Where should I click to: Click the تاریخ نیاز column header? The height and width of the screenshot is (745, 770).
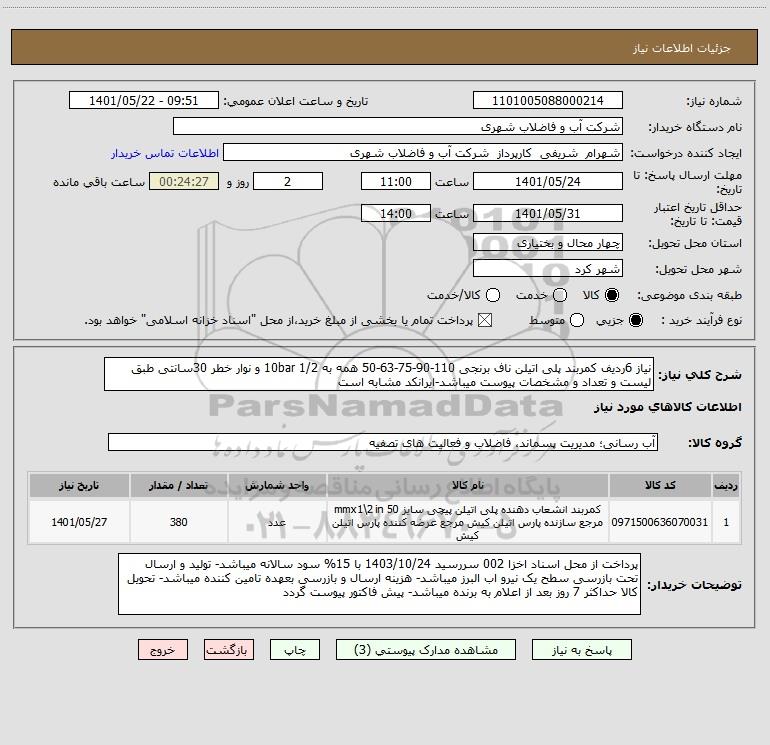click(79, 485)
